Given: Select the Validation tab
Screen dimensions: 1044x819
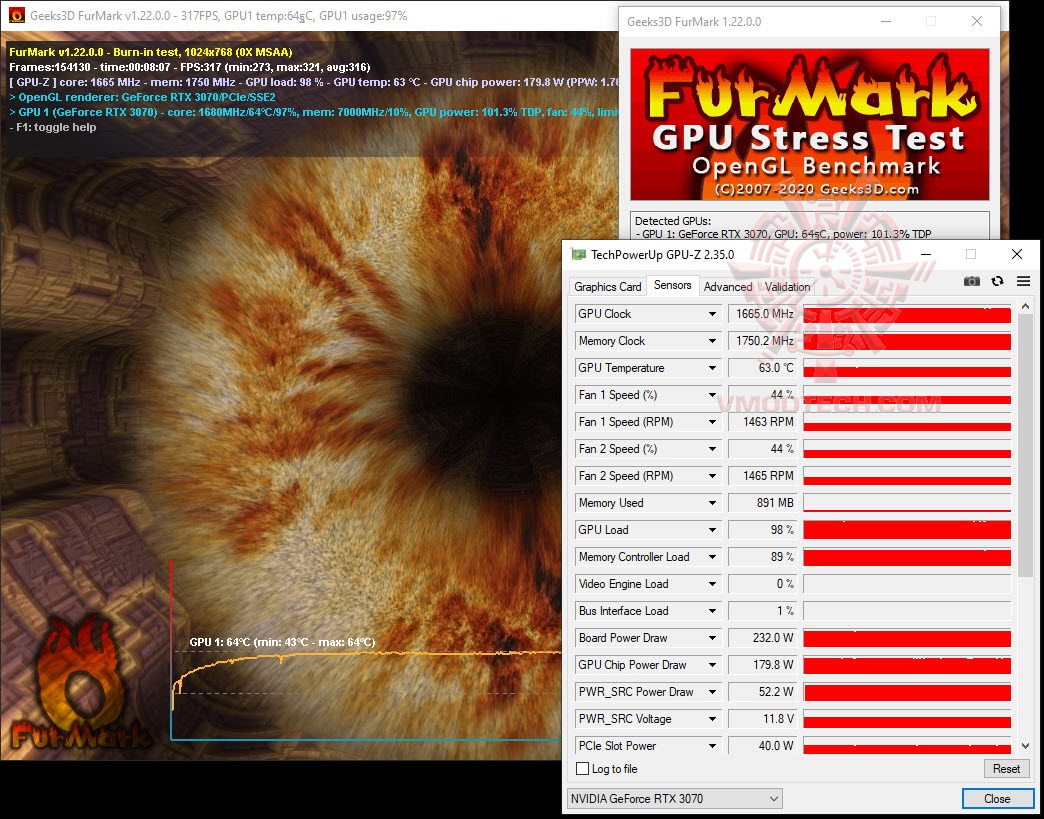Looking at the screenshot, I should tap(787, 286).
